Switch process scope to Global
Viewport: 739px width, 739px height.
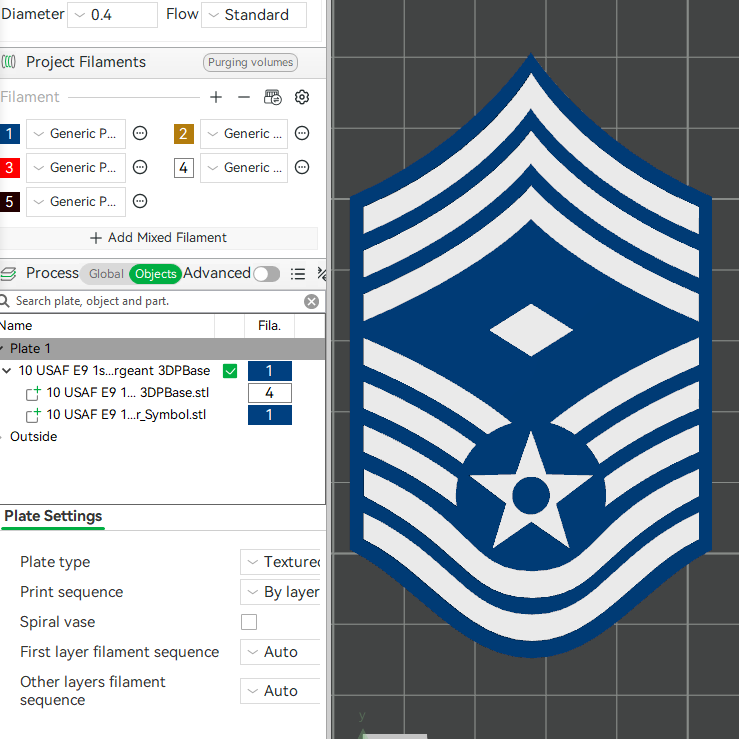pyautogui.click(x=106, y=274)
